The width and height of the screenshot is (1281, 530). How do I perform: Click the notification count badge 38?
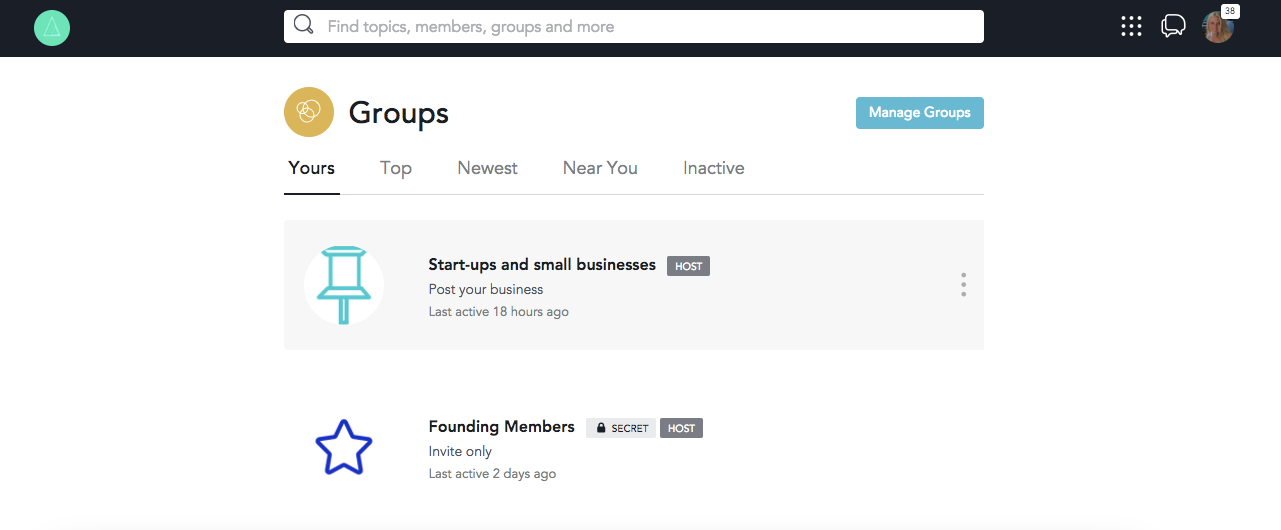point(1230,11)
